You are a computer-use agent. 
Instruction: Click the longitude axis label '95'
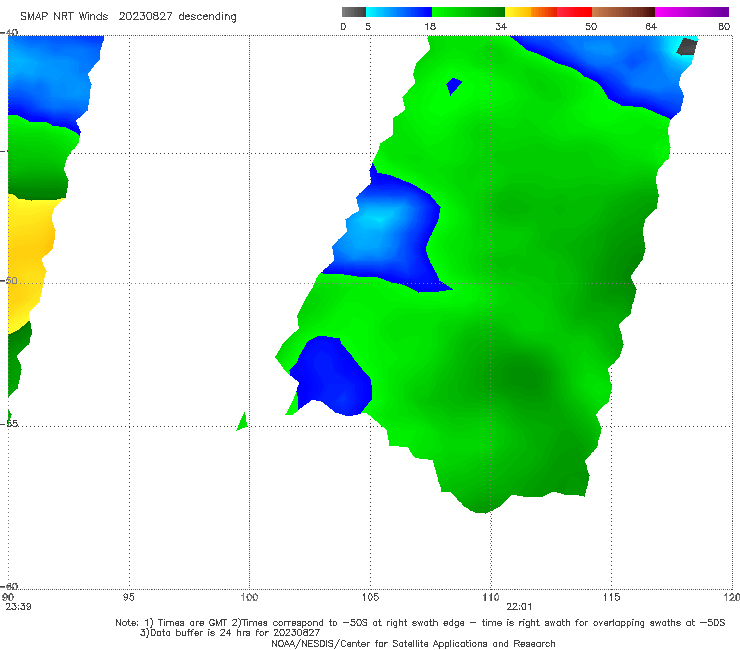pos(128,597)
